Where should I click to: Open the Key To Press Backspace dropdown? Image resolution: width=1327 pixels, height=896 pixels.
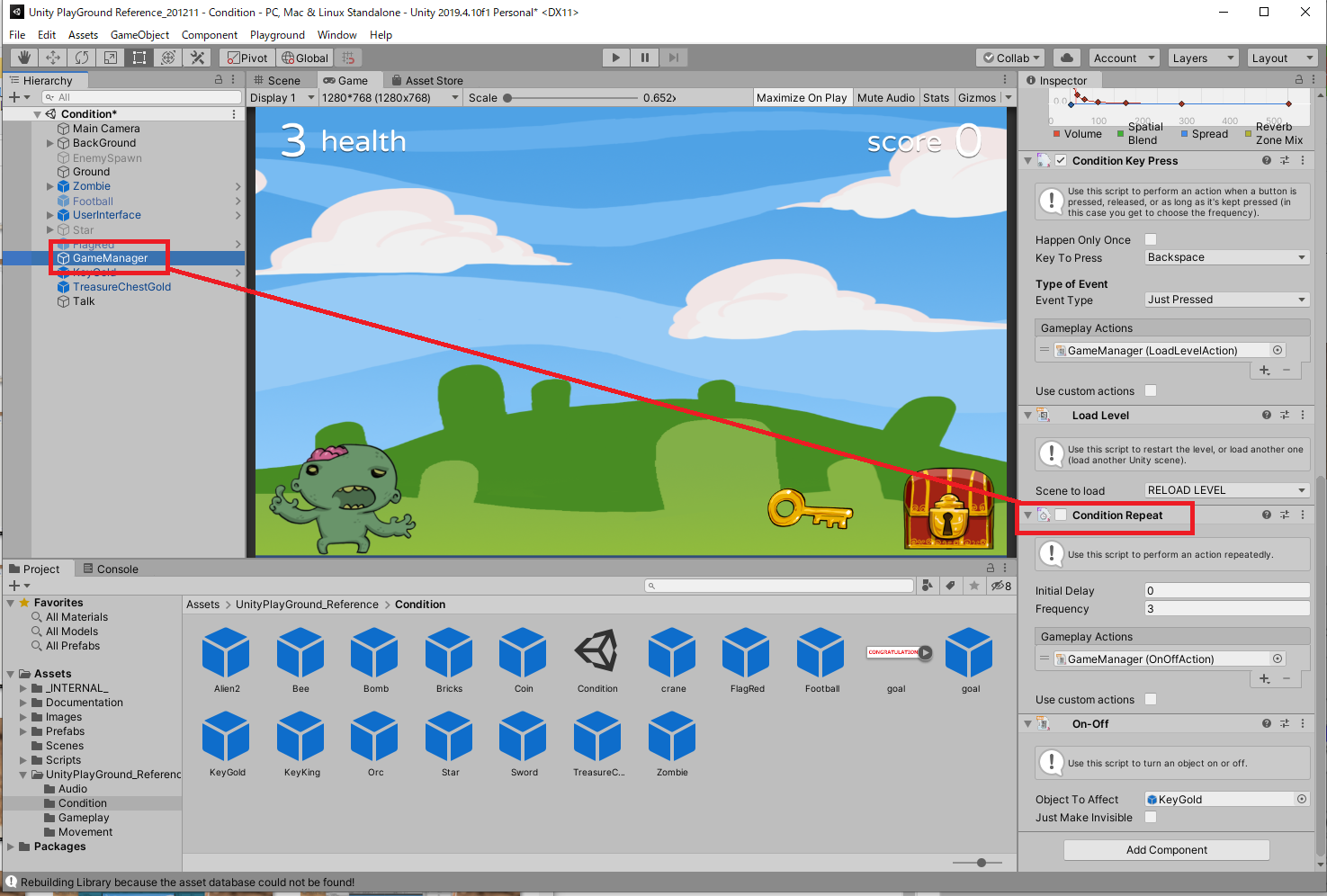[1227, 257]
